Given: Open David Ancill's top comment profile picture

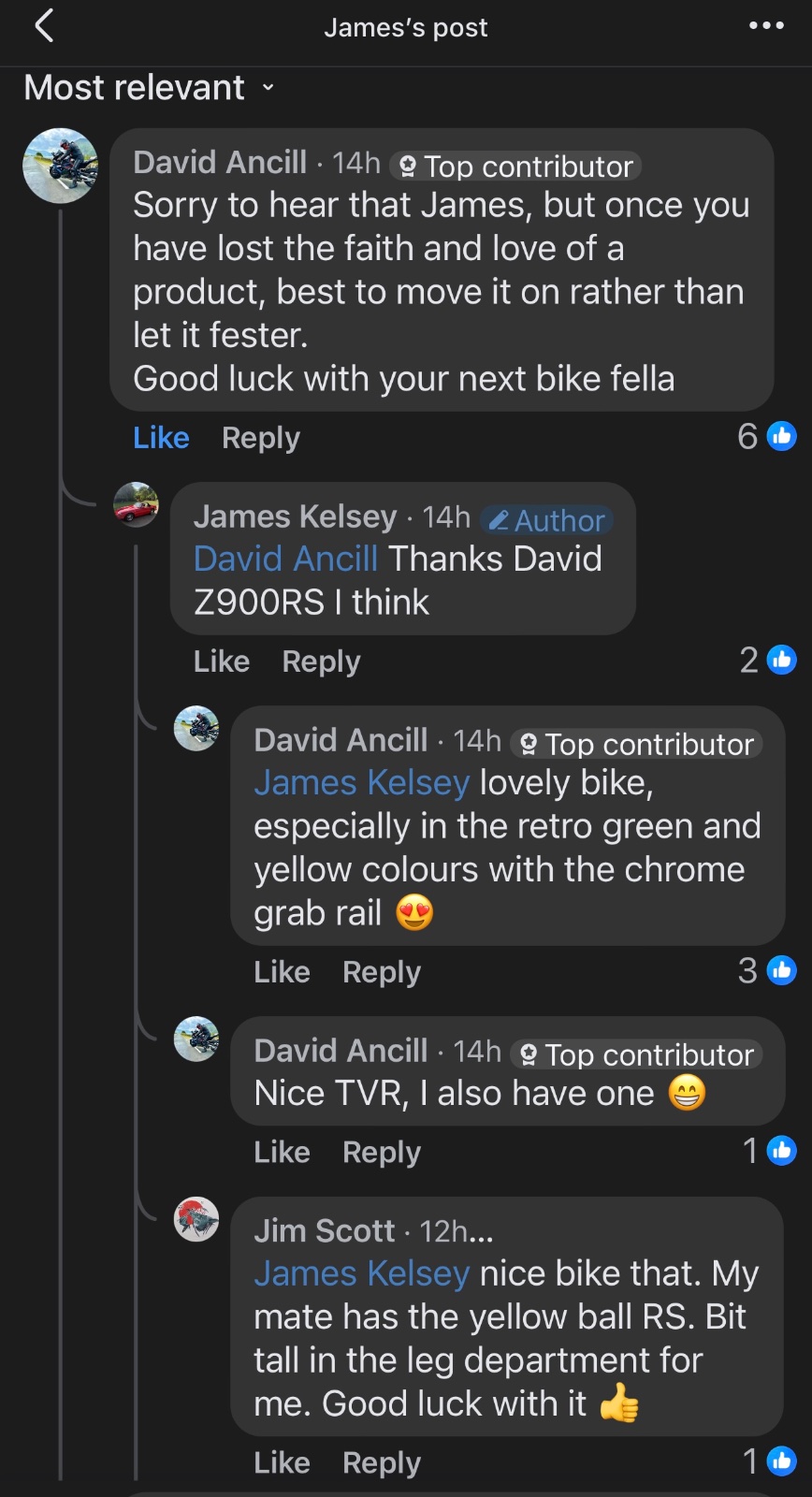Looking at the screenshot, I should pos(60,166).
